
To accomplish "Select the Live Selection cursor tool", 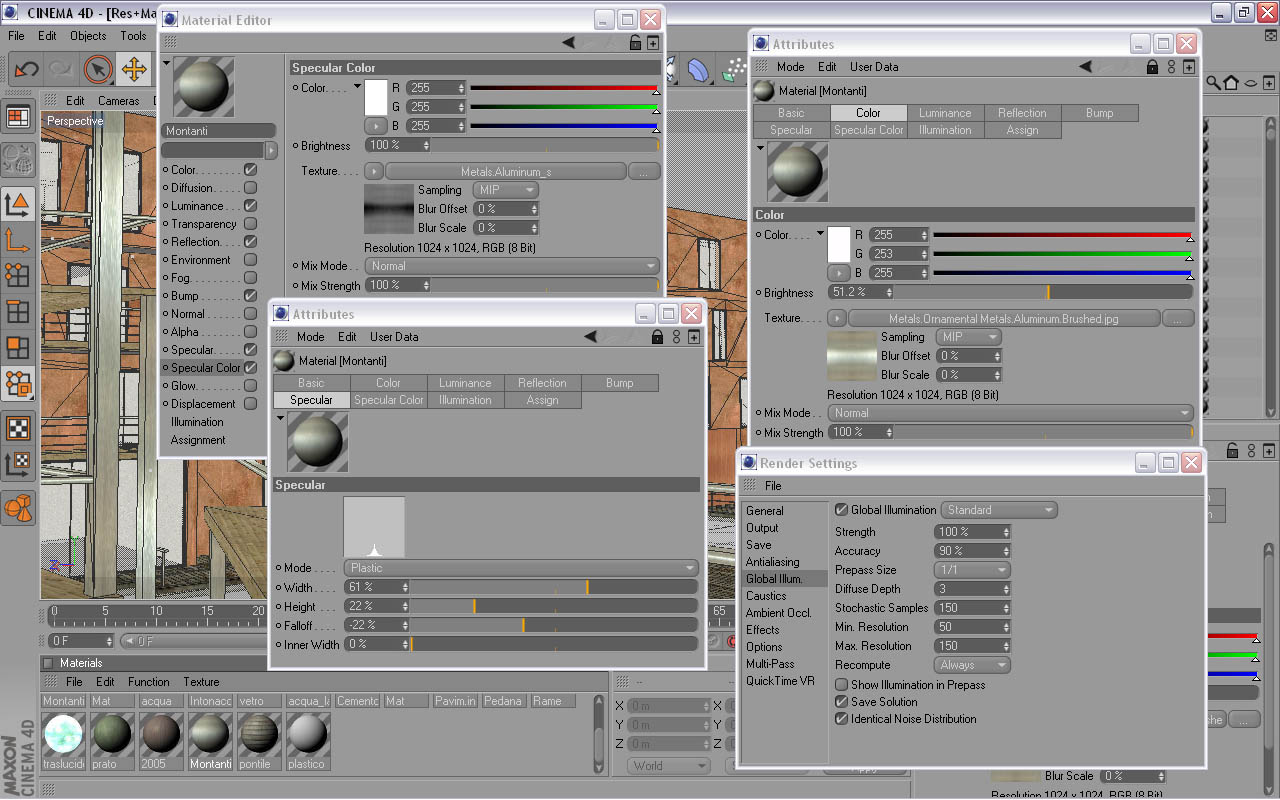I will [x=98, y=68].
